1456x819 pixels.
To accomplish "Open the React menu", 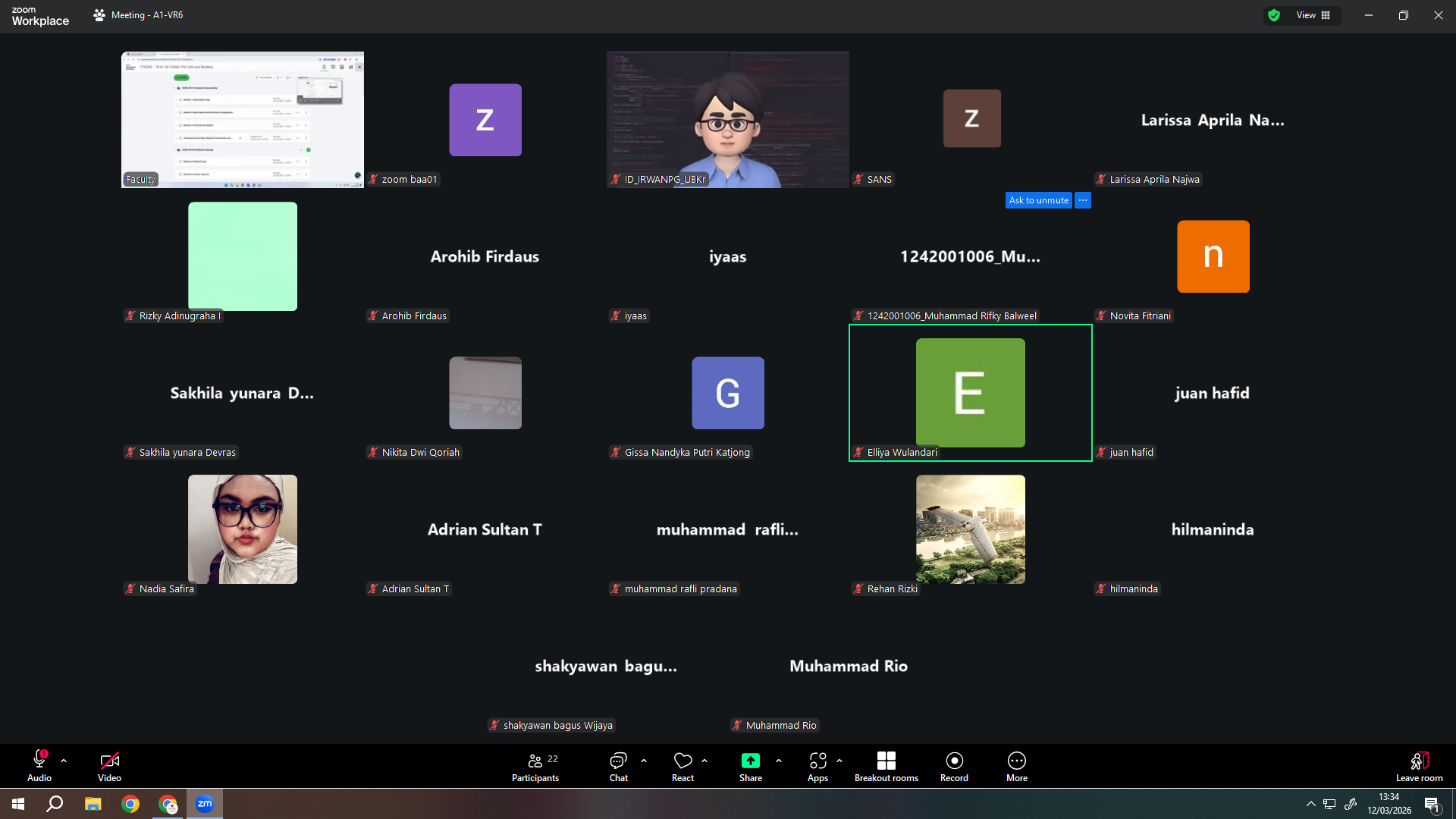I will (682, 766).
